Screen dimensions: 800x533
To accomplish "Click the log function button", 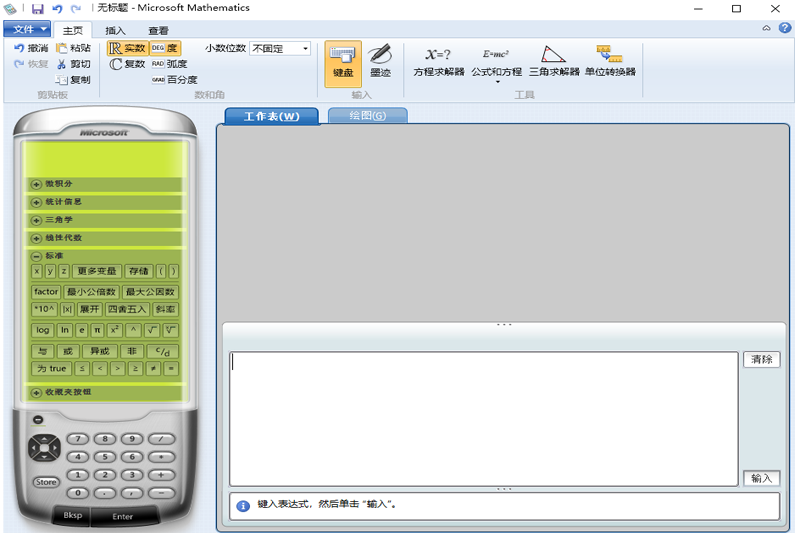I will pos(42,330).
